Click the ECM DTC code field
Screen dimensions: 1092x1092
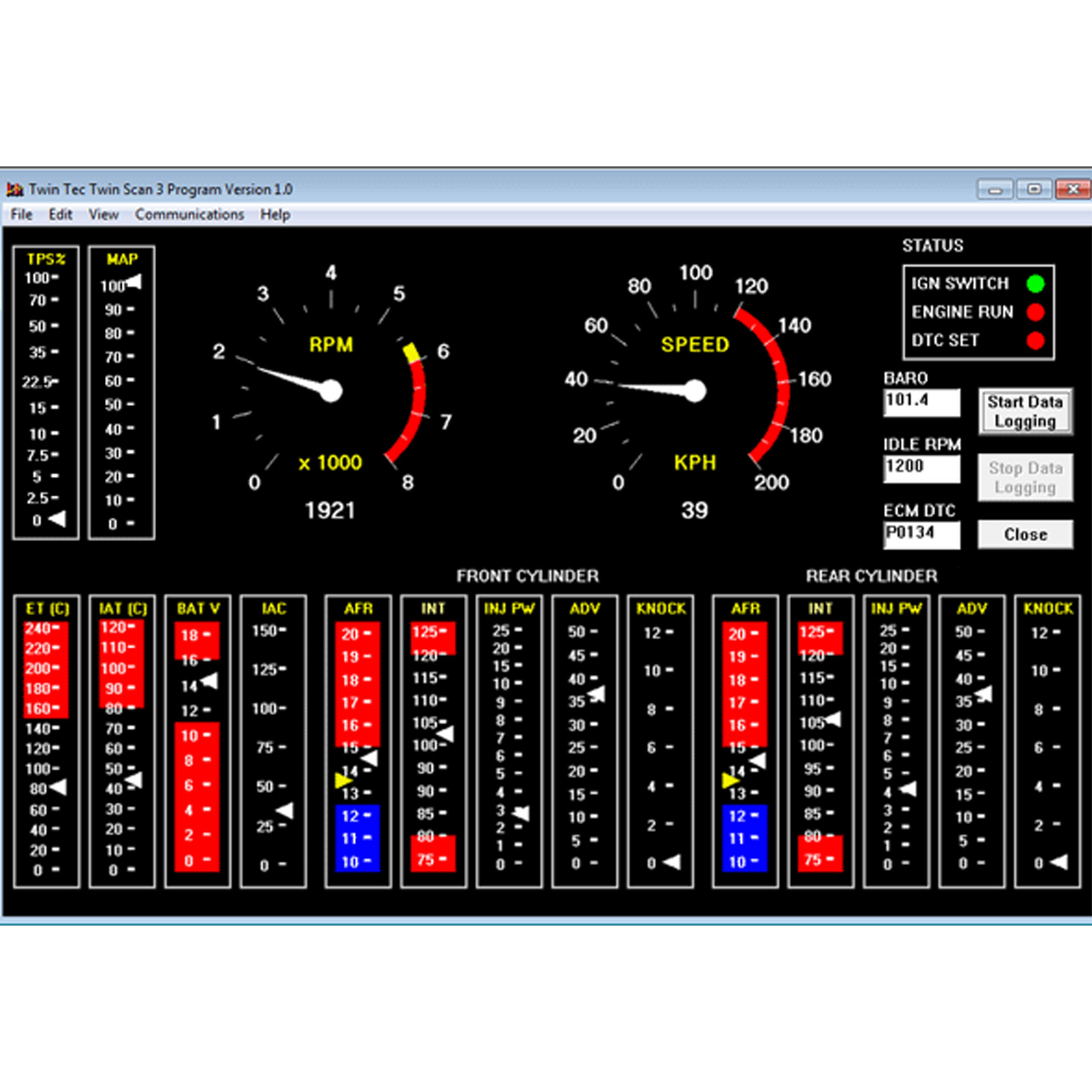[921, 534]
